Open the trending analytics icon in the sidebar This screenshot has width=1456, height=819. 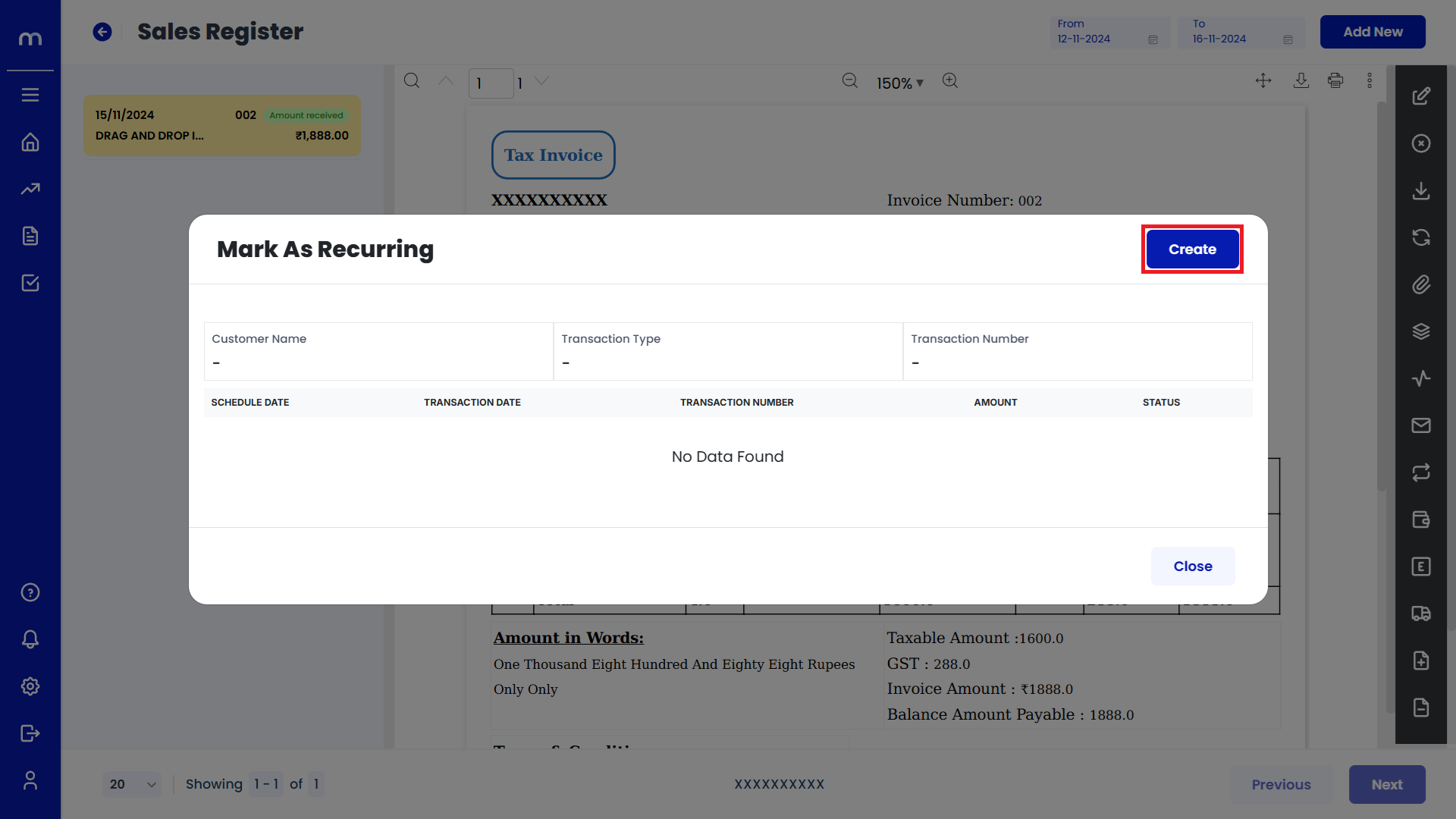(x=30, y=189)
